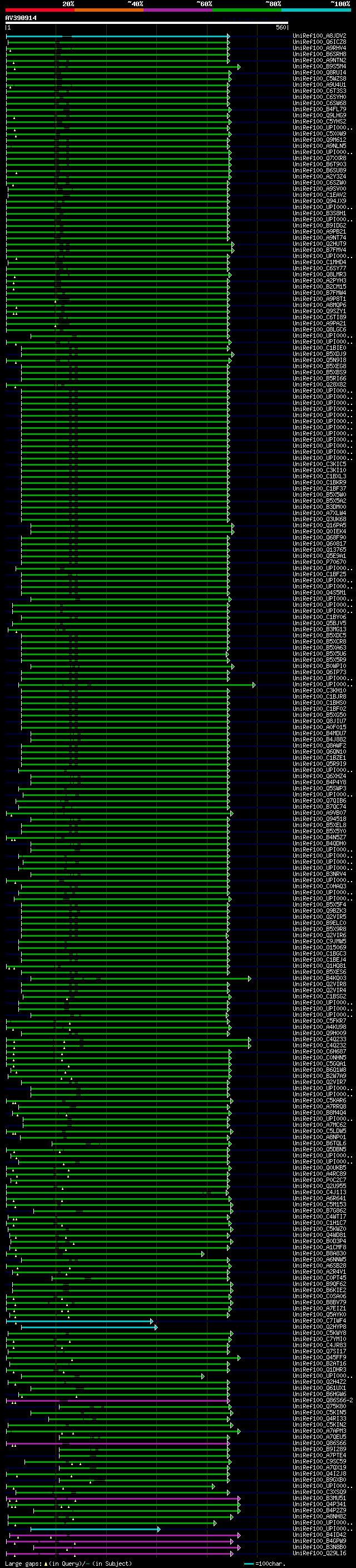Click the UniRef100_B9I289 entry
Screen dimensions: 356x1568
[319, 1450]
